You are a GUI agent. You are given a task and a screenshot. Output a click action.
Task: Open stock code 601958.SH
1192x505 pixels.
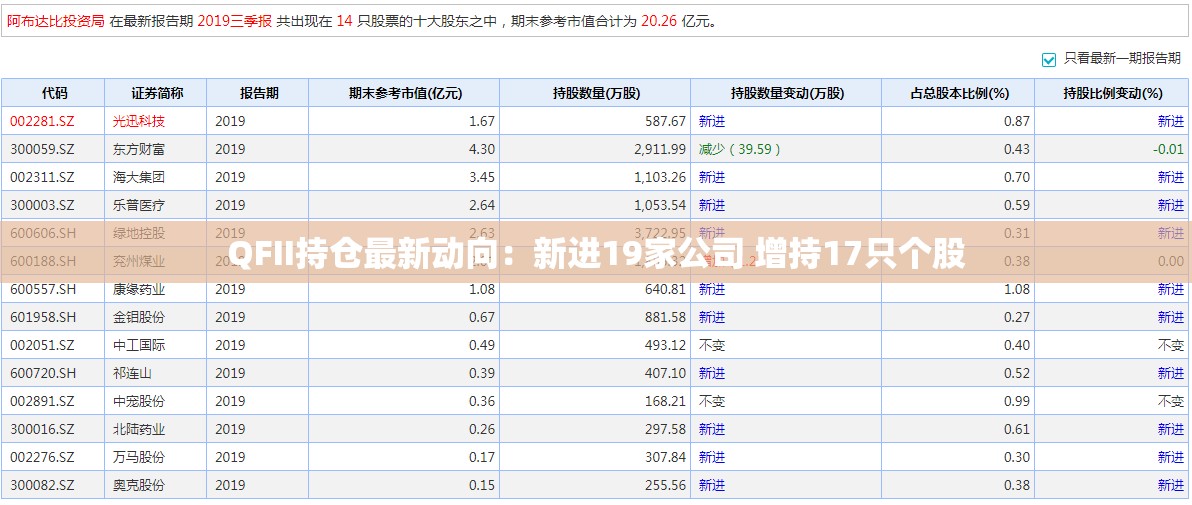pyautogui.click(x=43, y=317)
